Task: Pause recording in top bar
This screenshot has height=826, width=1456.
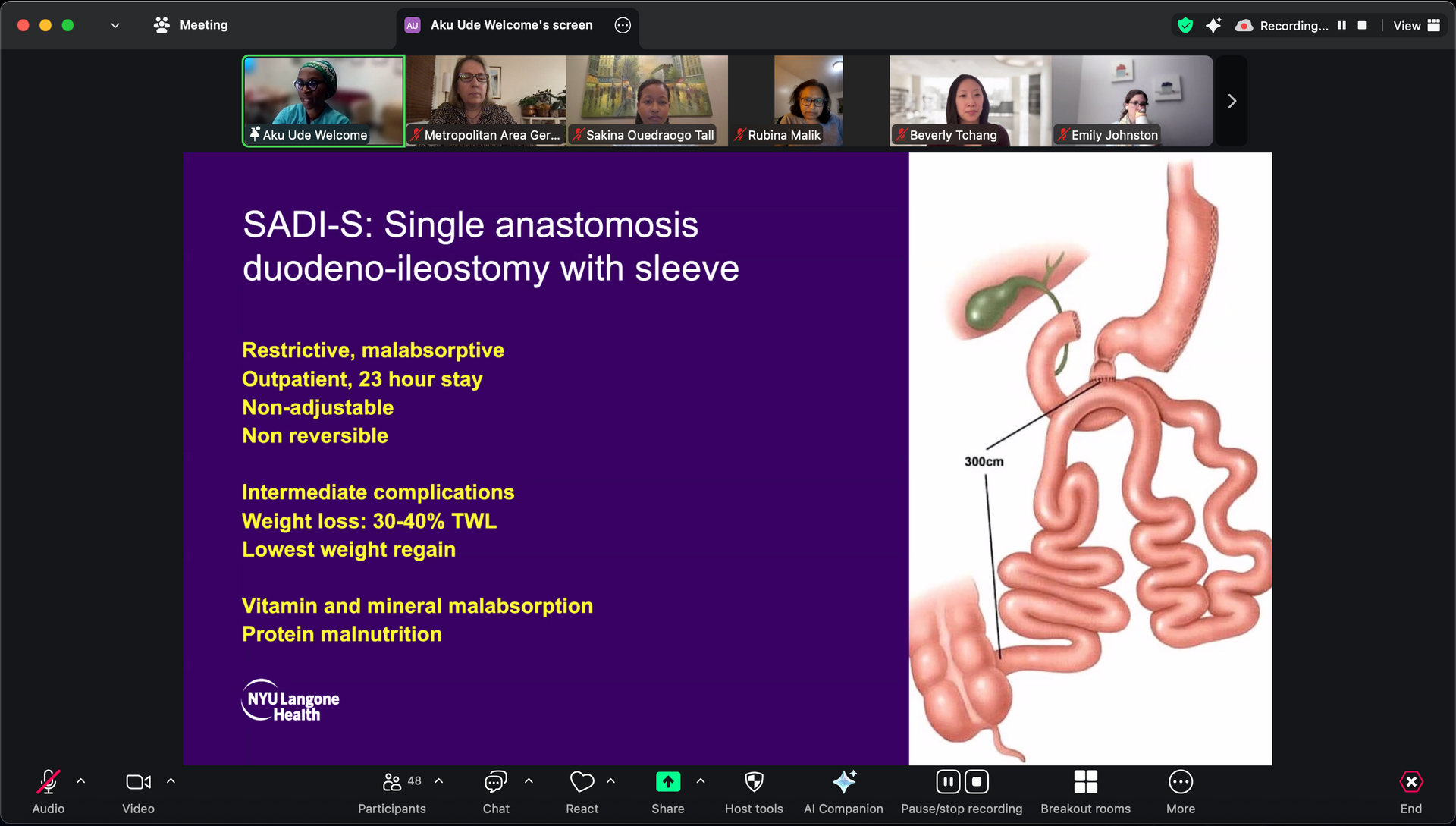Action: [x=1341, y=25]
